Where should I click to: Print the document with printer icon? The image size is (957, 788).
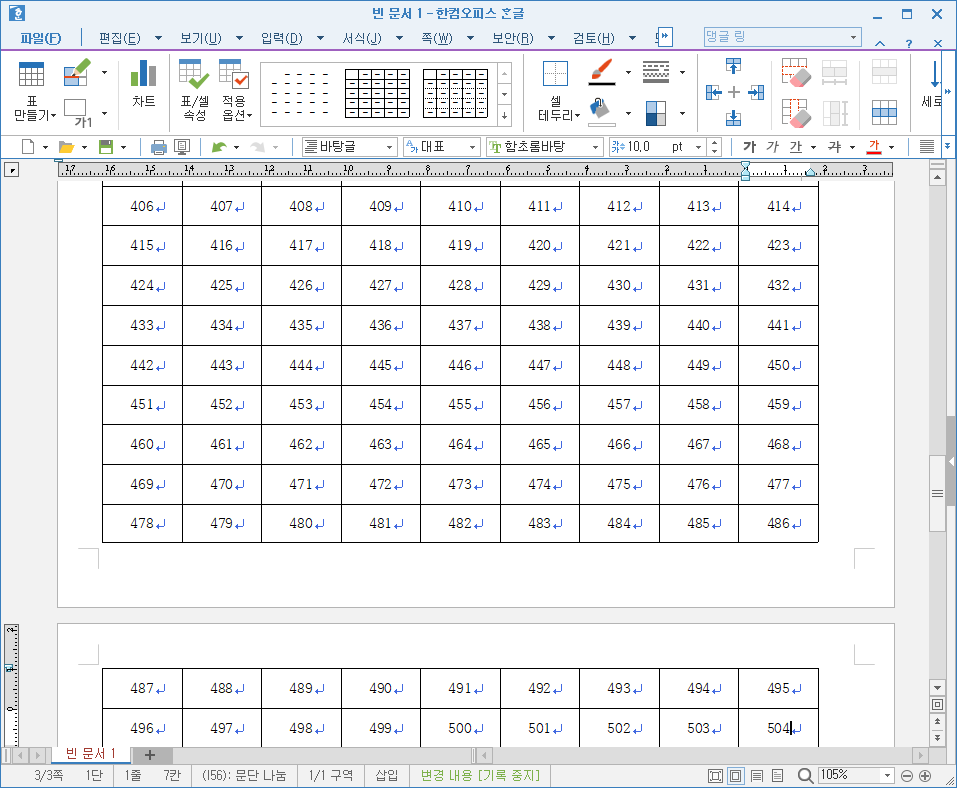coord(159,146)
